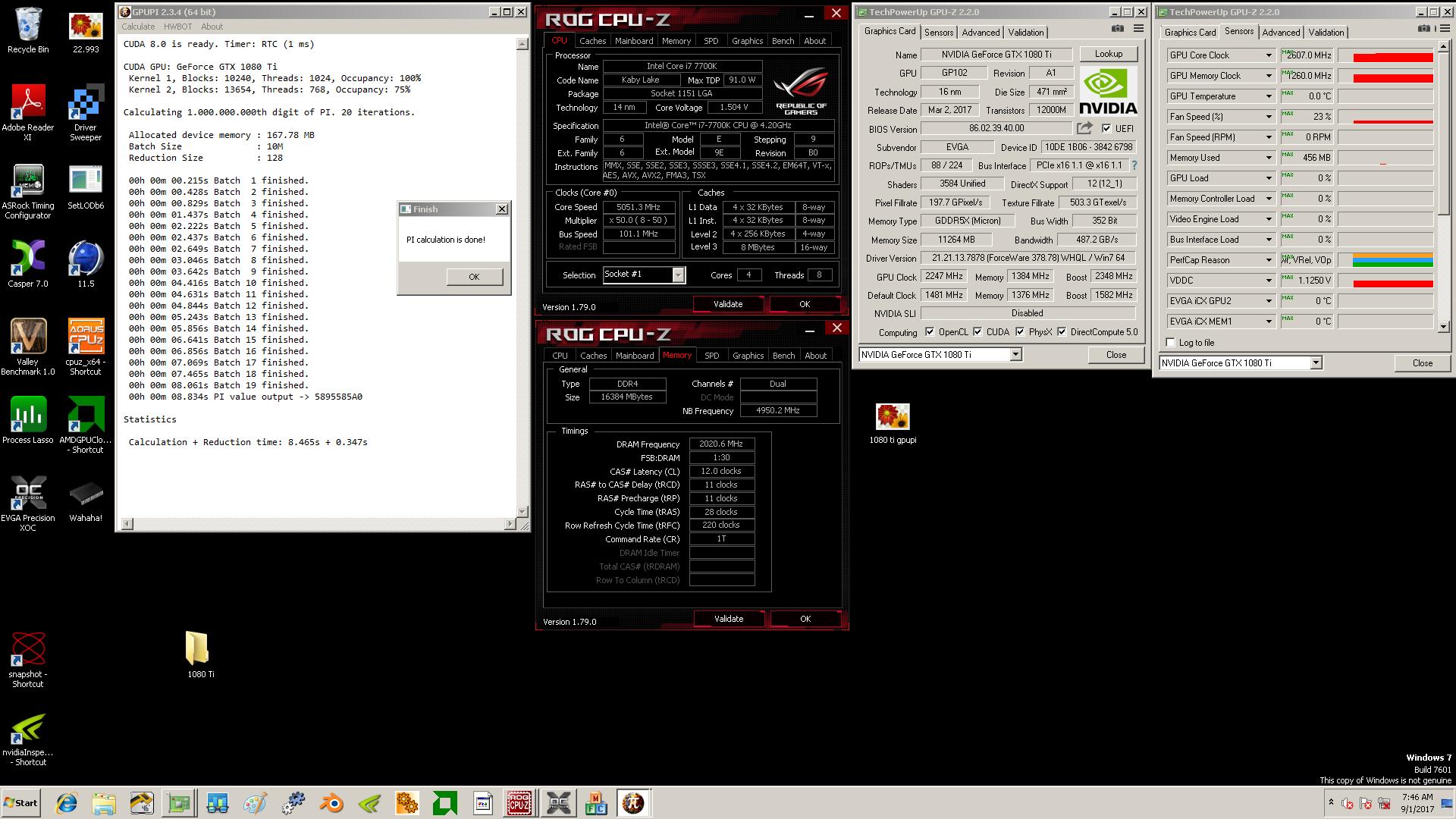This screenshot has width=1456, height=819.
Task: Open GPU-Z hamburger menu in Graphics Card window
Action: 1138,29
